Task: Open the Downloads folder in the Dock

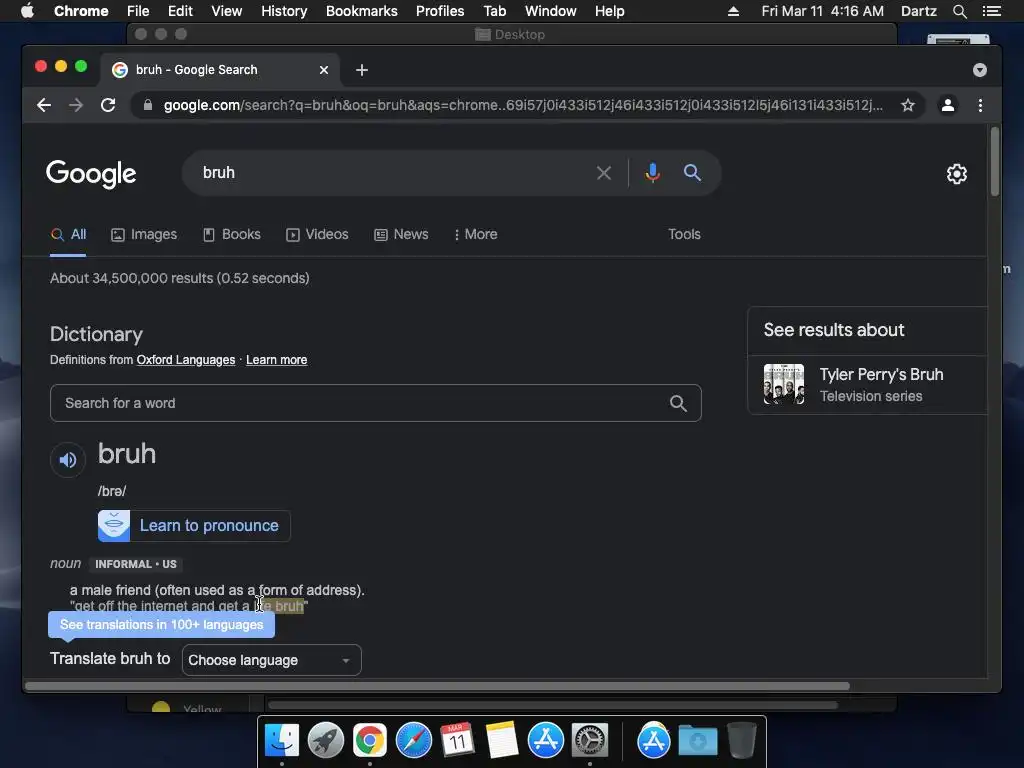Action: pyautogui.click(x=697, y=741)
